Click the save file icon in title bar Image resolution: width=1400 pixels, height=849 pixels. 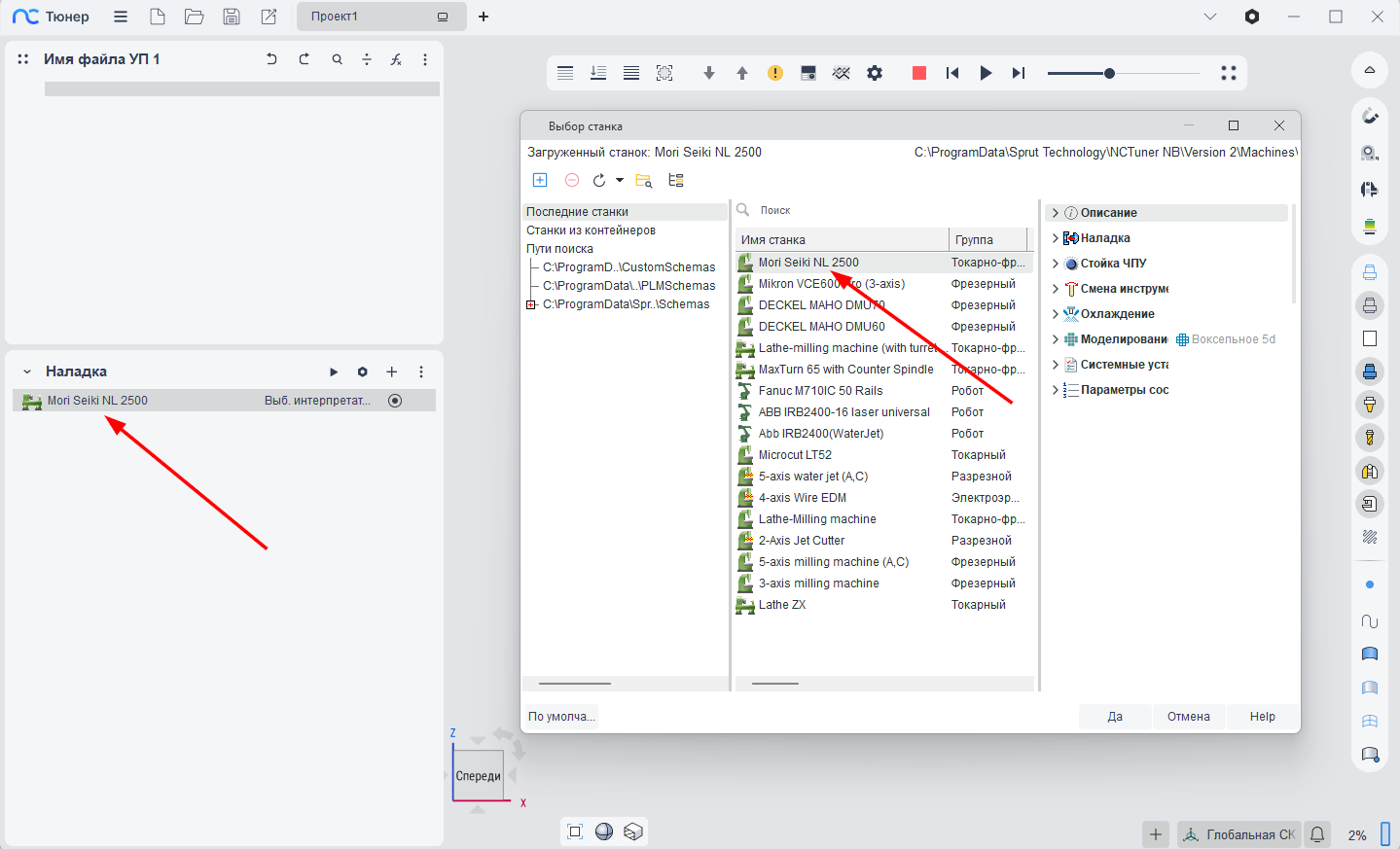pos(232,17)
